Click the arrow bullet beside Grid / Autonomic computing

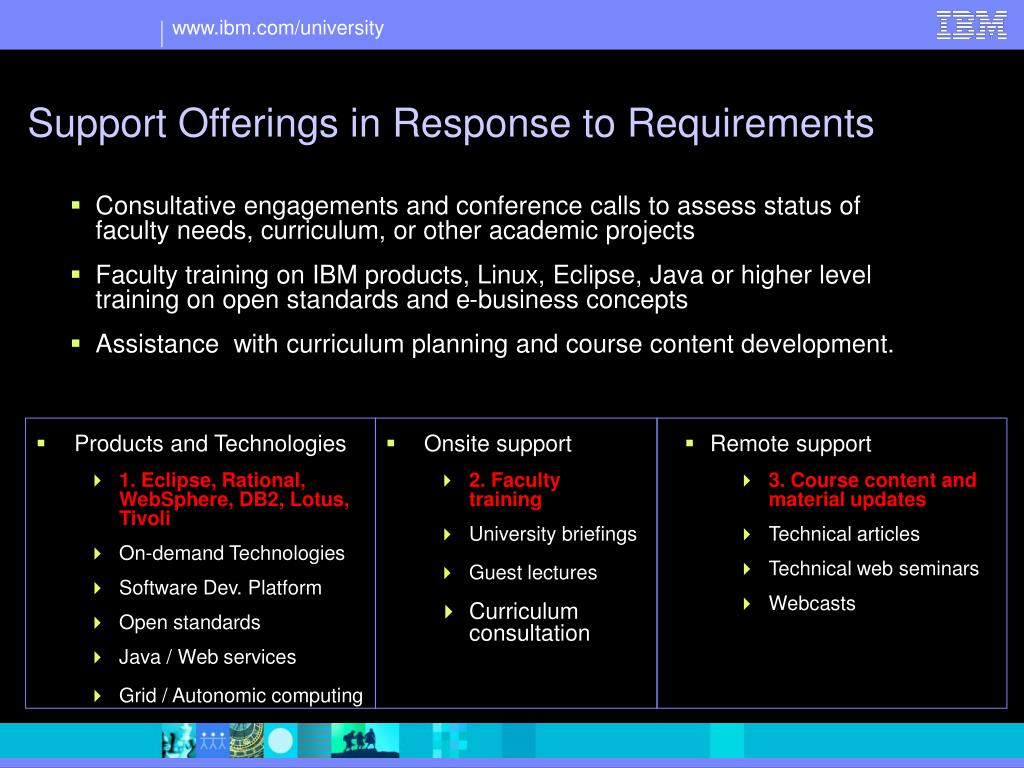click(97, 696)
